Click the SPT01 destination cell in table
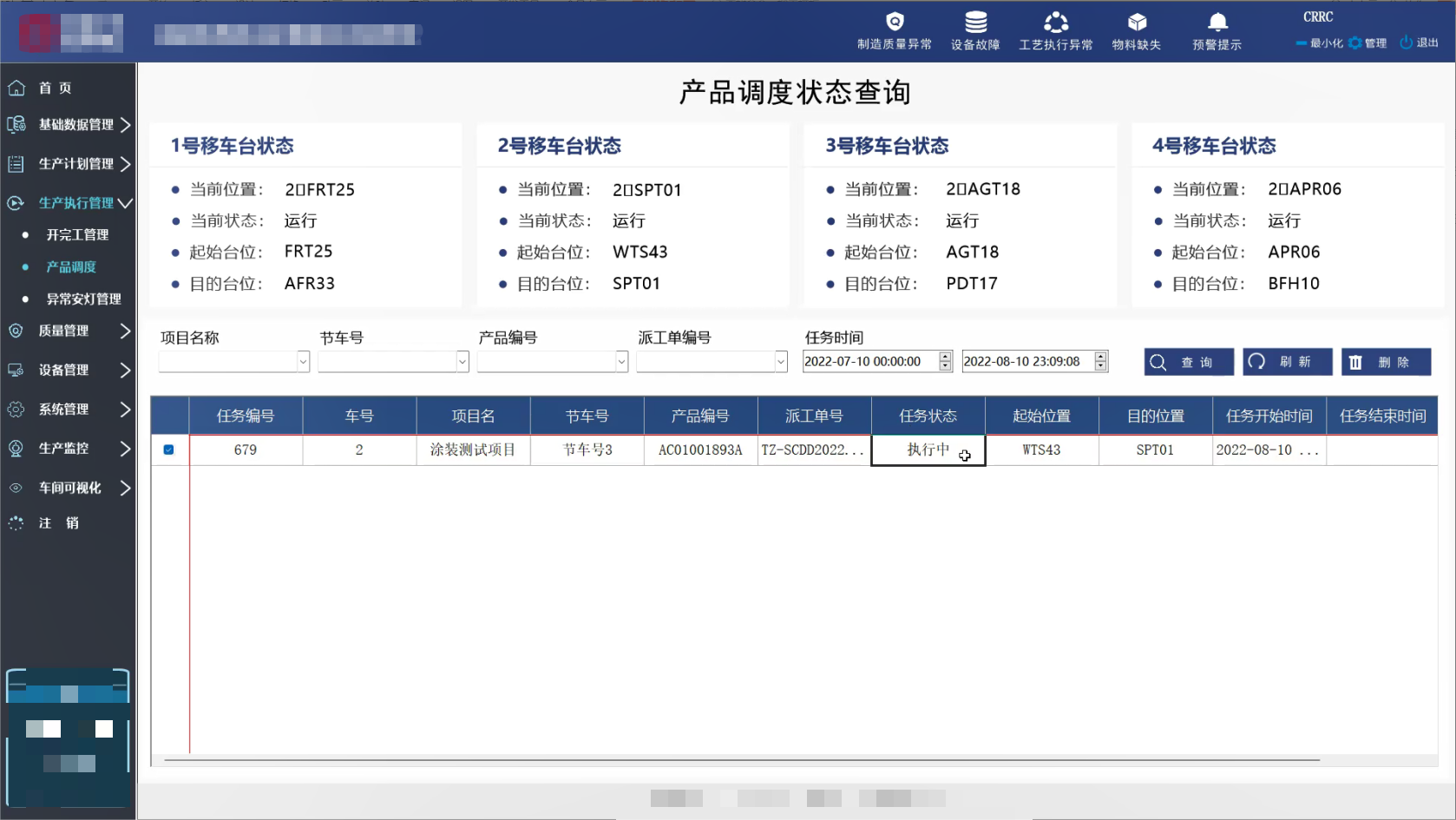Screen dimensions: 1456x820 pyautogui.click(x=1156, y=449)
